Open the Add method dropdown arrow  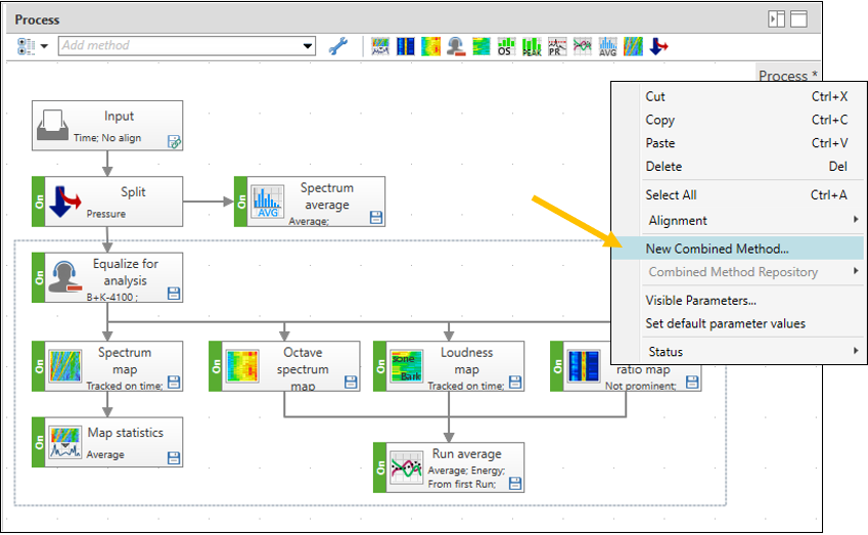pyautogui.click(x=308, y=46)
